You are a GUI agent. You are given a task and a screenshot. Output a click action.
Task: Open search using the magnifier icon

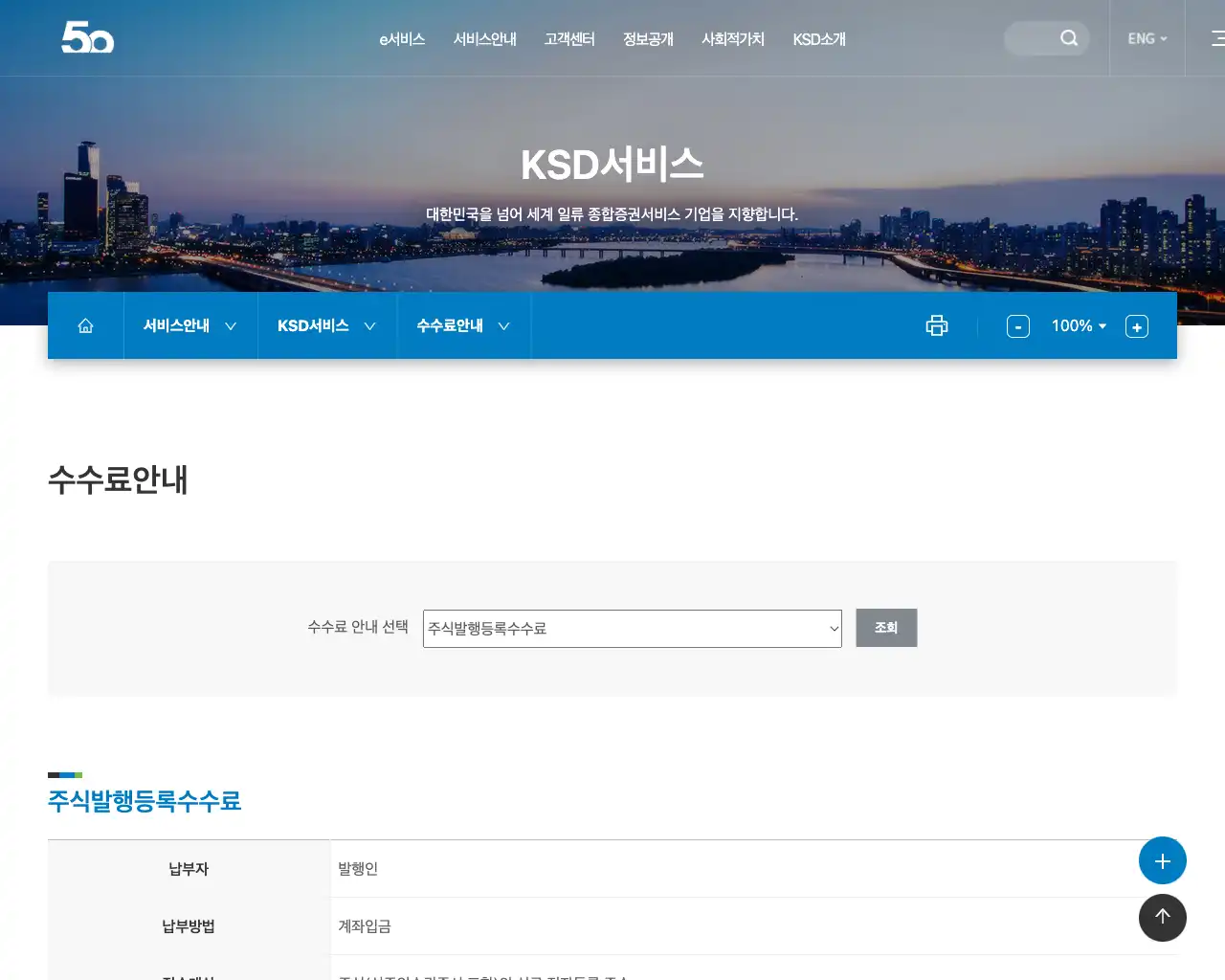1068,38
